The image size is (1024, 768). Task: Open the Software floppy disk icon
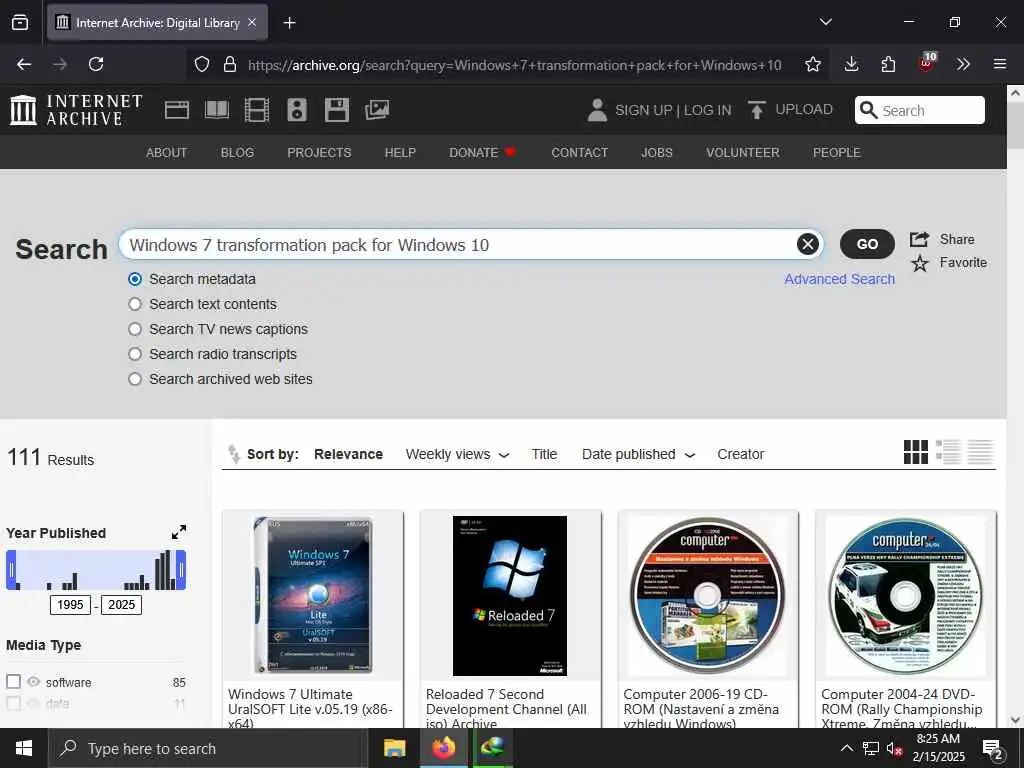pyautogui.click(x=337, y=110)
